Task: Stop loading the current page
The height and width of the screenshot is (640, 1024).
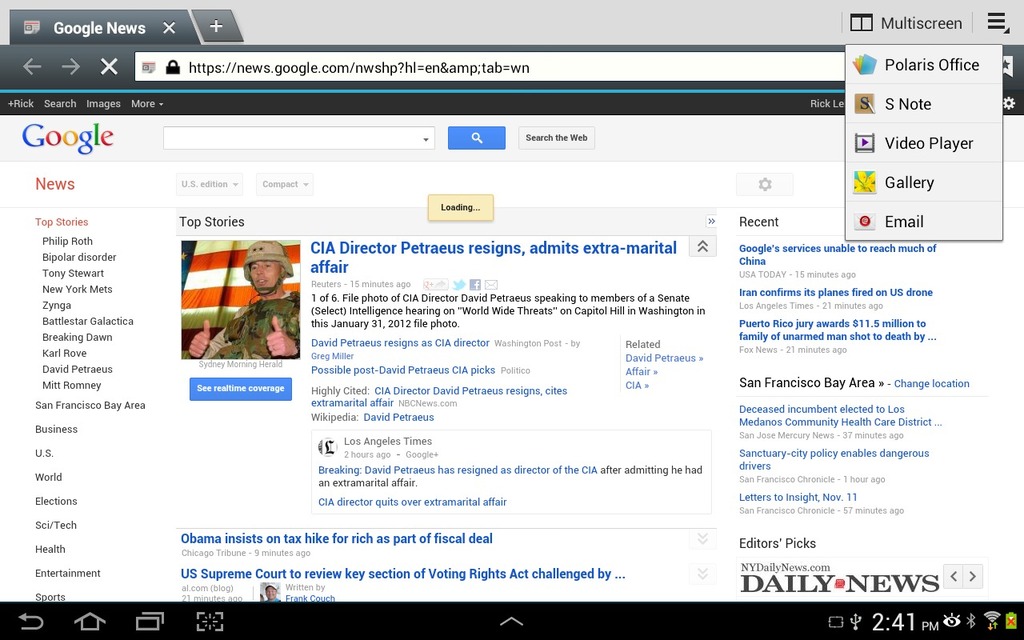Action: click(109, 66)
